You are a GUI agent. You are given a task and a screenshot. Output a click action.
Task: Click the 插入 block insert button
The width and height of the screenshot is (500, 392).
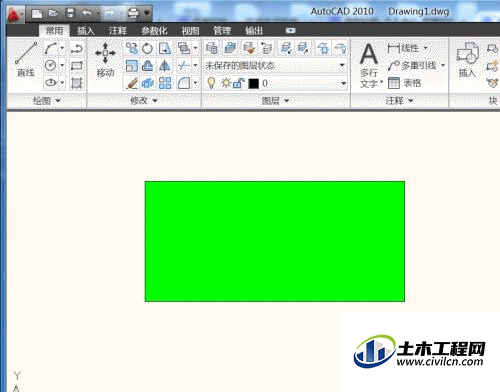[467, 60]
